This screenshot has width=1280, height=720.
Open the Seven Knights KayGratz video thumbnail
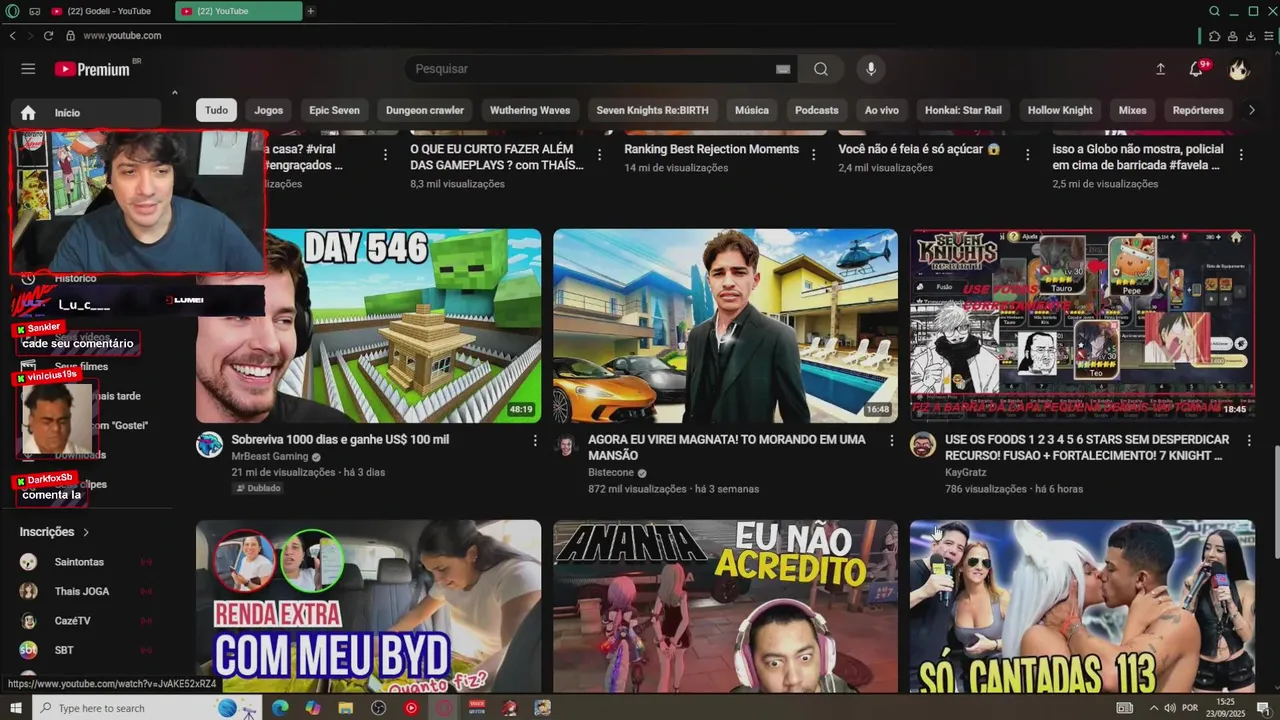[1082, 326]
